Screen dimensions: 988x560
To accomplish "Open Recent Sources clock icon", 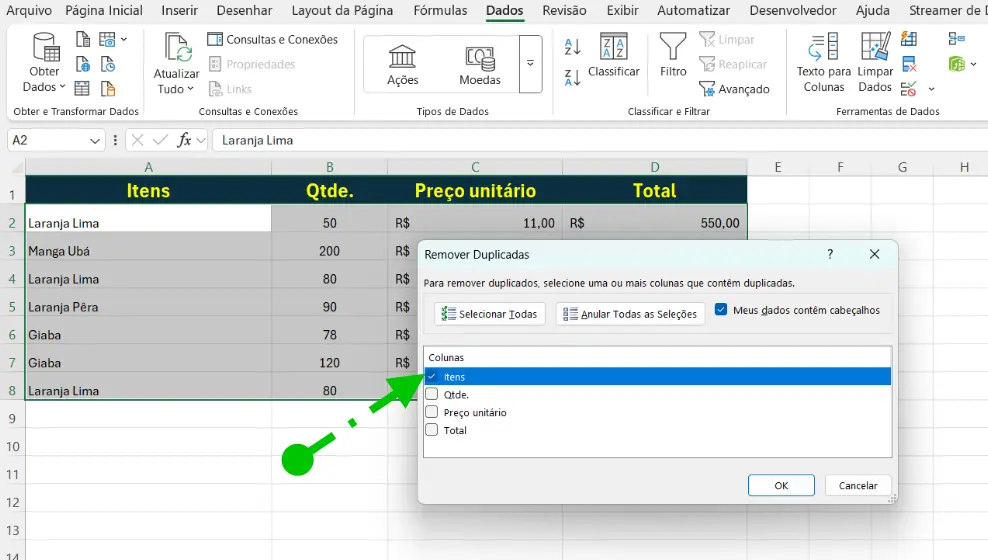I will (x=108, y=64).
